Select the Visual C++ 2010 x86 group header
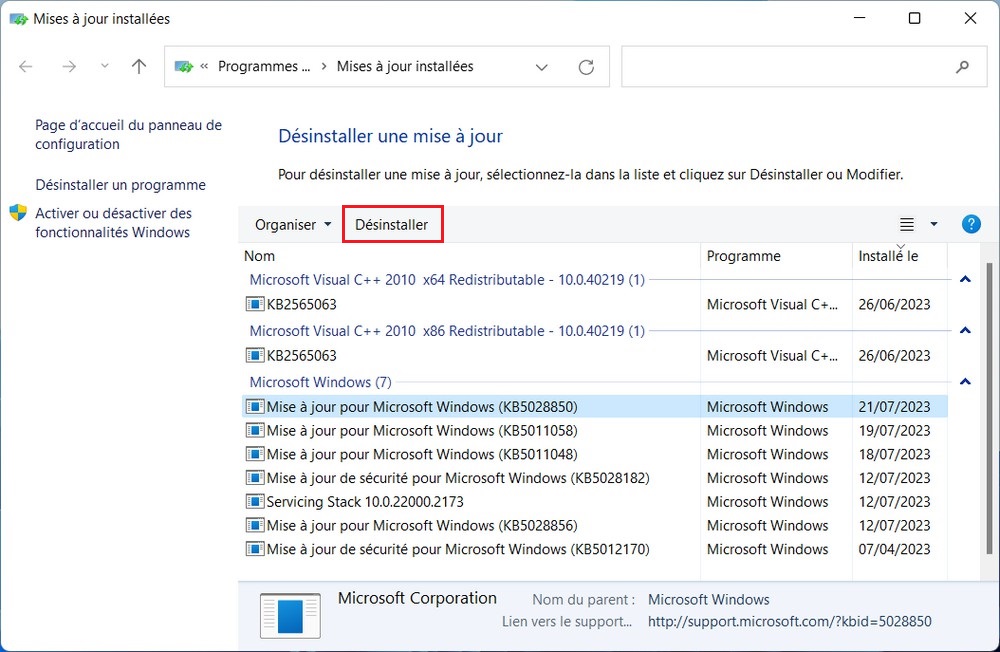Image resolution: width=1000 pixels, height=652 pixels. coord(447,330)
